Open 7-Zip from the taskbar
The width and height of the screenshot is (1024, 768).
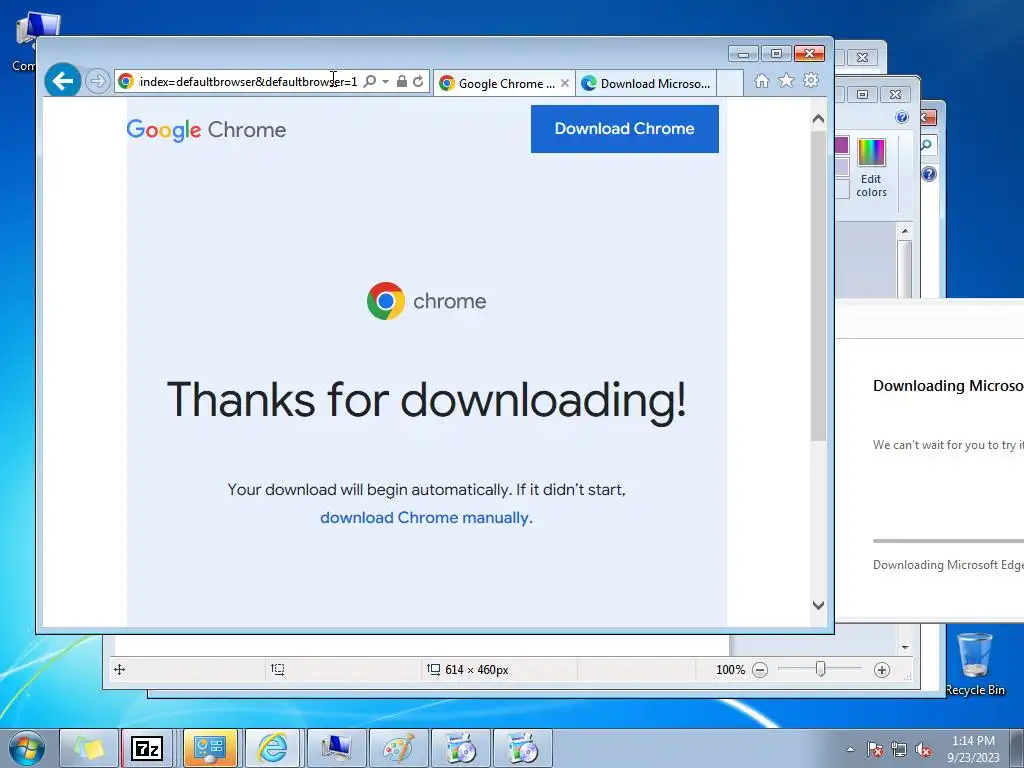tap(147, 748)
